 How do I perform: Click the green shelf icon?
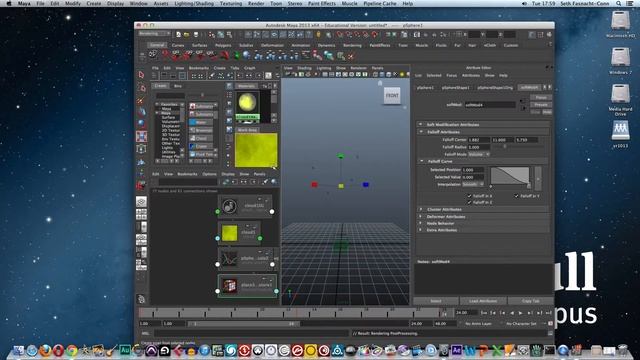(x=236, y=55)
